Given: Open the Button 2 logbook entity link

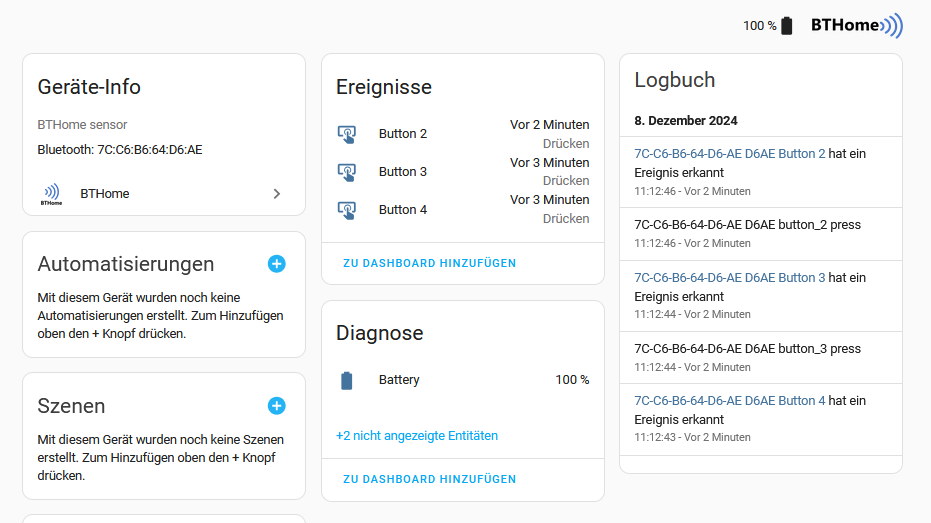Looking at the screenshot, I should [730, 154].
